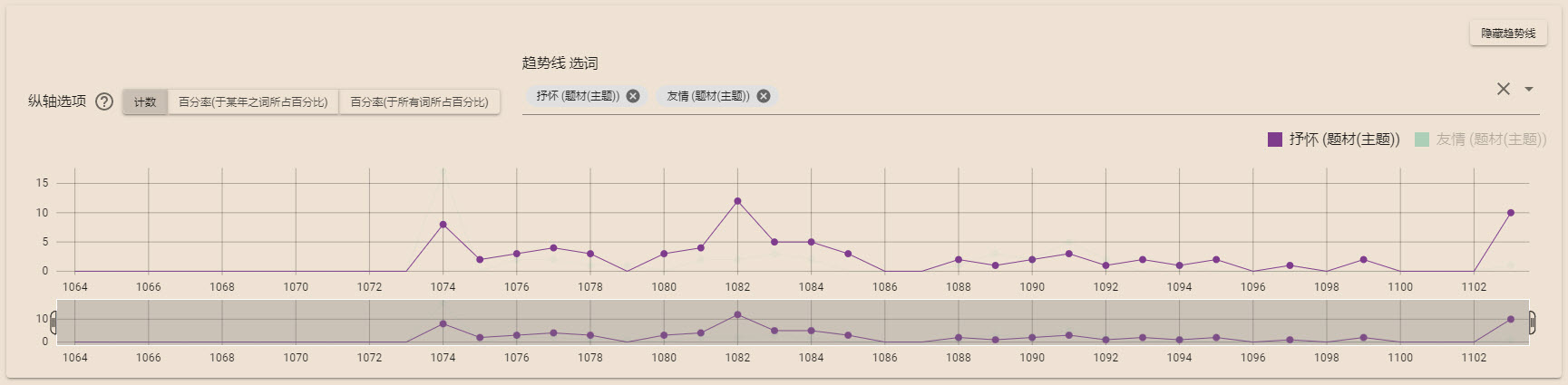Image resolution: width=1568 pixels, height=385 pixels.
Task: Click inside the trend word input field
Action: [x=1088, y=96]
